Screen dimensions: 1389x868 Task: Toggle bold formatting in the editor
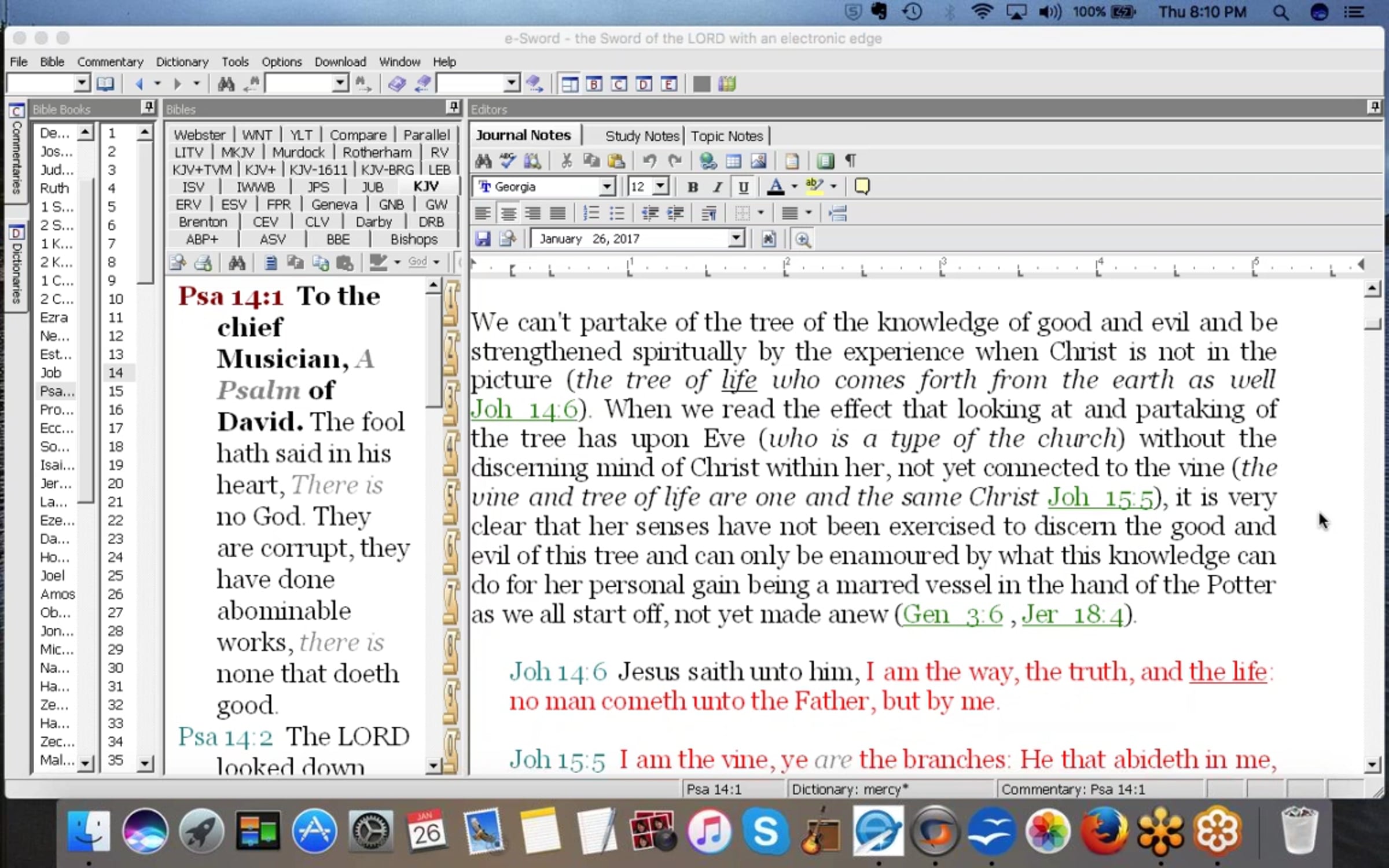click(692, 187)
